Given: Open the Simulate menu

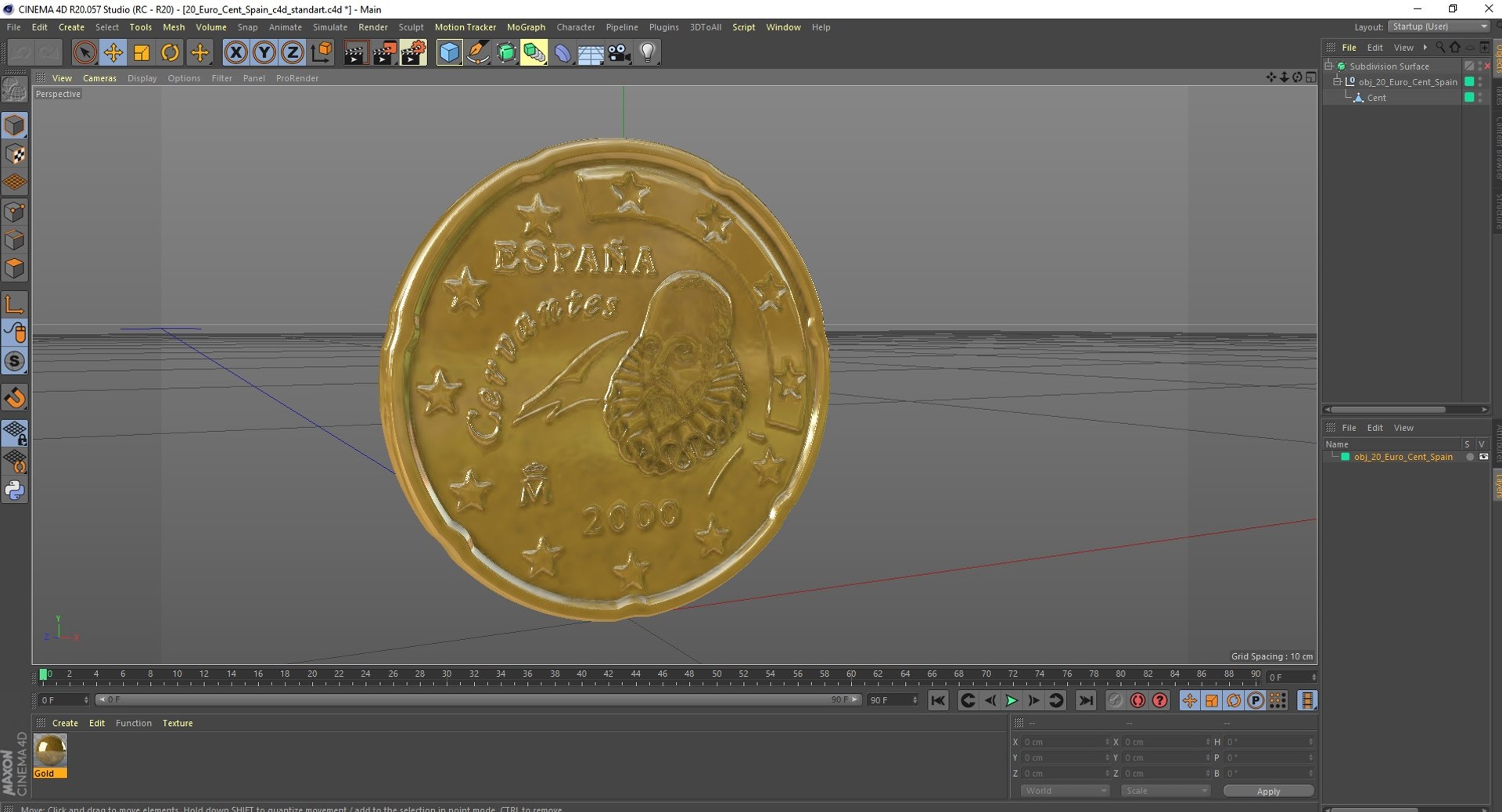Looking at the screenshot, I should click(330, 27).
